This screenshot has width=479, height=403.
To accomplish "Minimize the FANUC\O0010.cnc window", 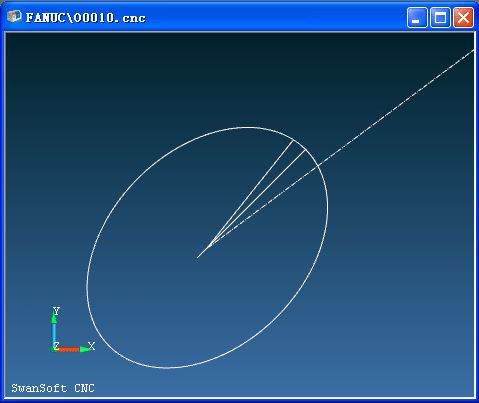I will pyautogui.click(x=417, y=18).
